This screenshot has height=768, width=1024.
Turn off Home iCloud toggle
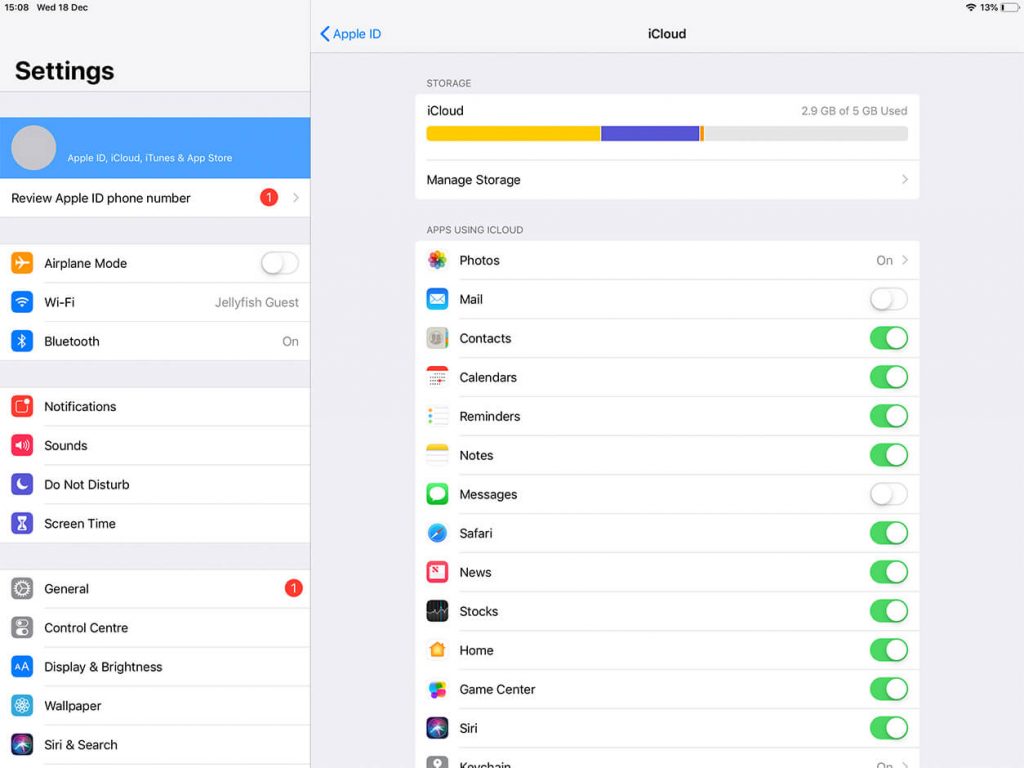[x=889, y=650]
